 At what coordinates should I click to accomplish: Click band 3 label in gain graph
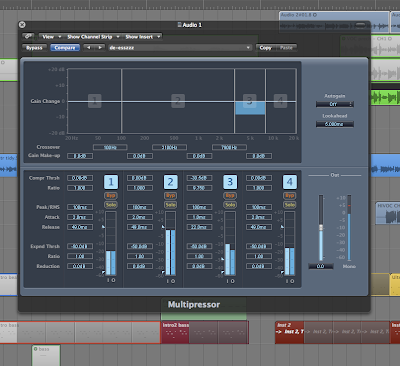tap(250, 101)
